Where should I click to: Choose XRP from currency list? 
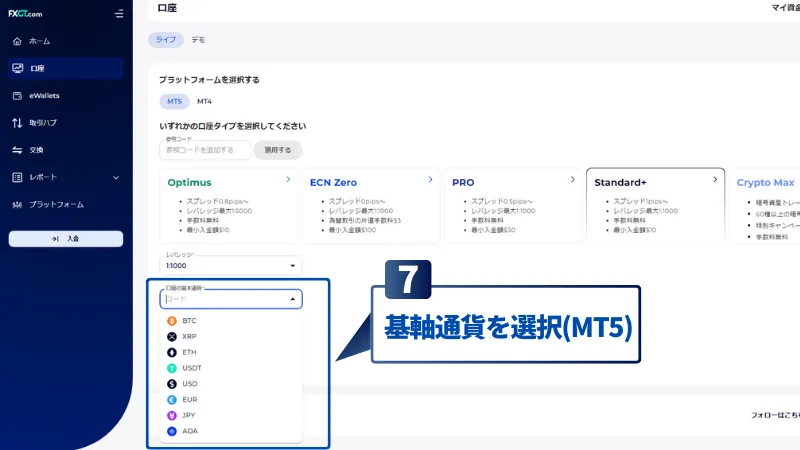[231, 337]
